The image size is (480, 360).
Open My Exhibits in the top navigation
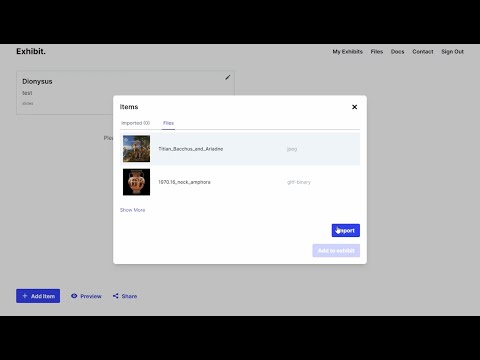pyautogui.click(x=347, y=52)
